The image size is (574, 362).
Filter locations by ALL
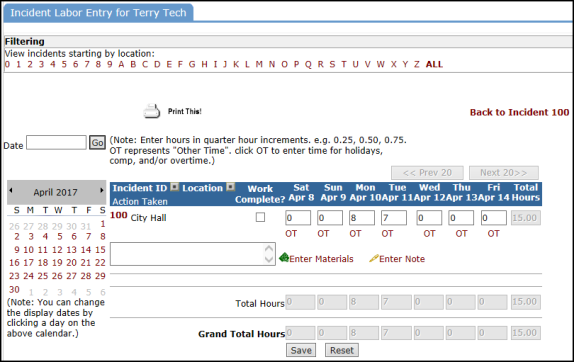pyautogui.click(x=434, y=64)
